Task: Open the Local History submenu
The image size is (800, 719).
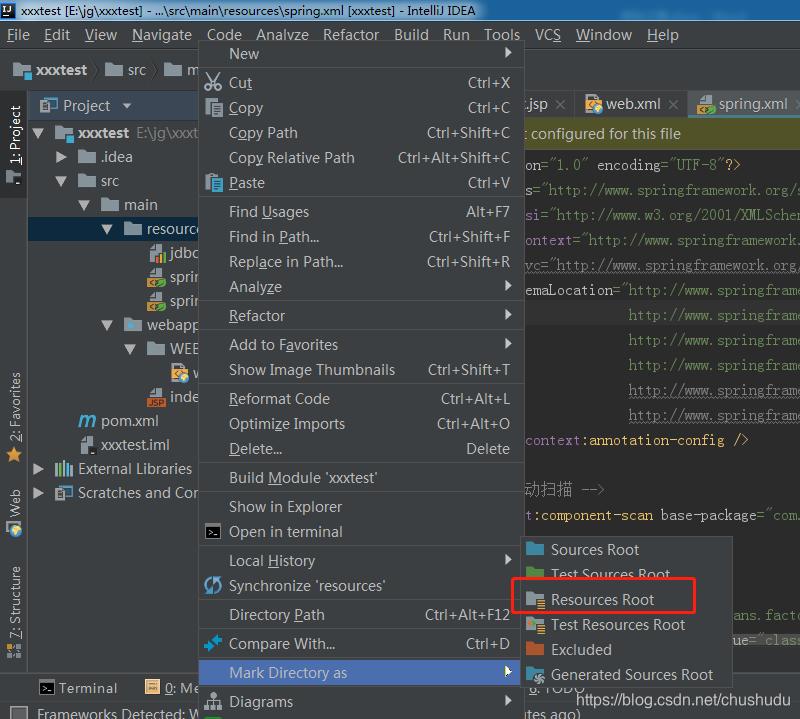Action: pos(361,561)
